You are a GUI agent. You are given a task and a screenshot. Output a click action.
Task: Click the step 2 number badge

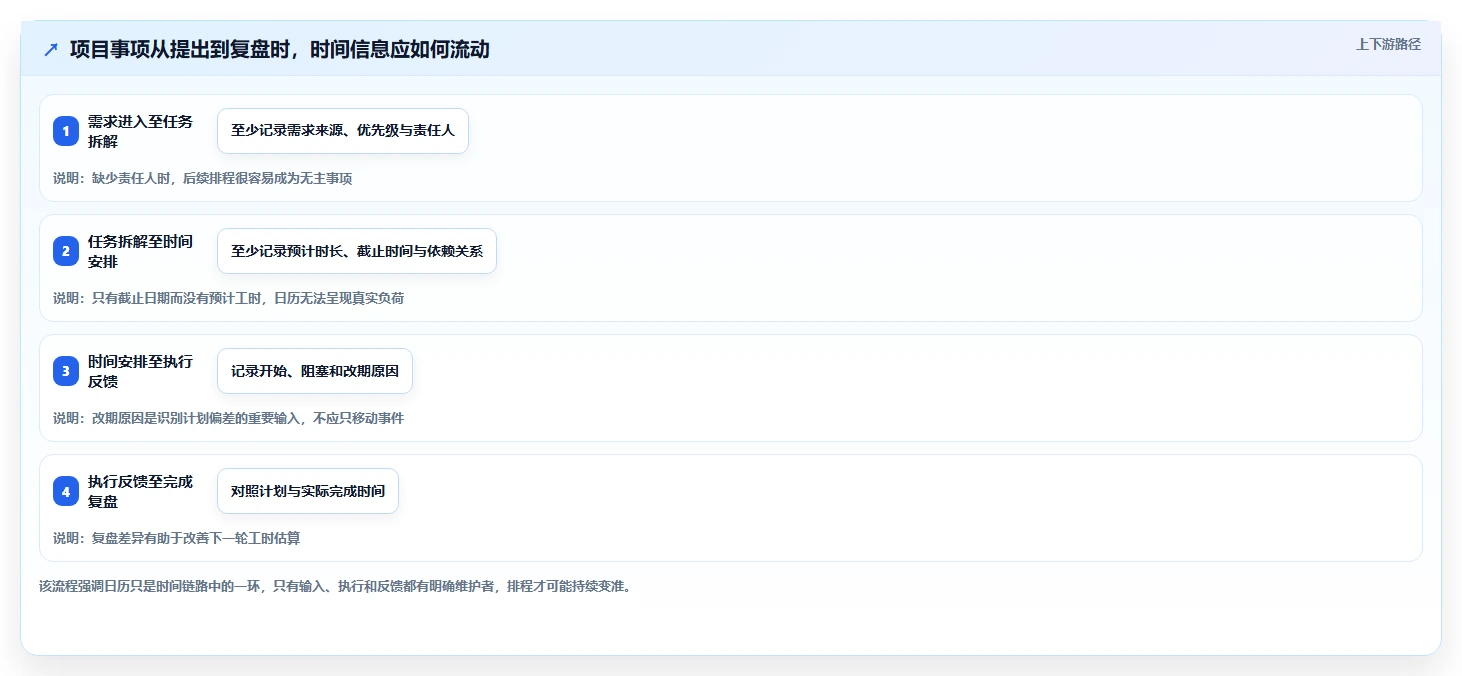(x=66, y=251)
